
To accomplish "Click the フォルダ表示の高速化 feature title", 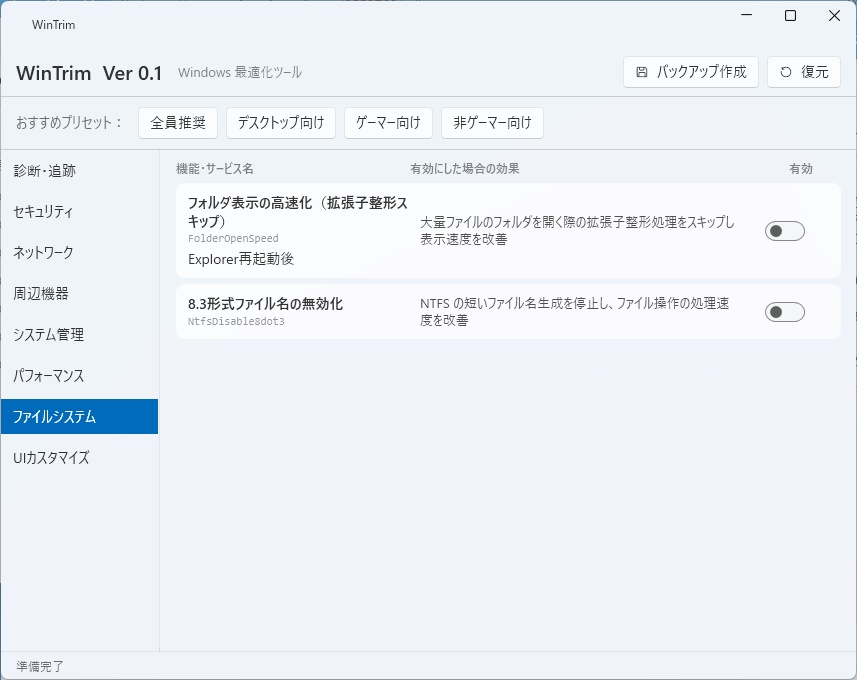I will click(298, 212).
